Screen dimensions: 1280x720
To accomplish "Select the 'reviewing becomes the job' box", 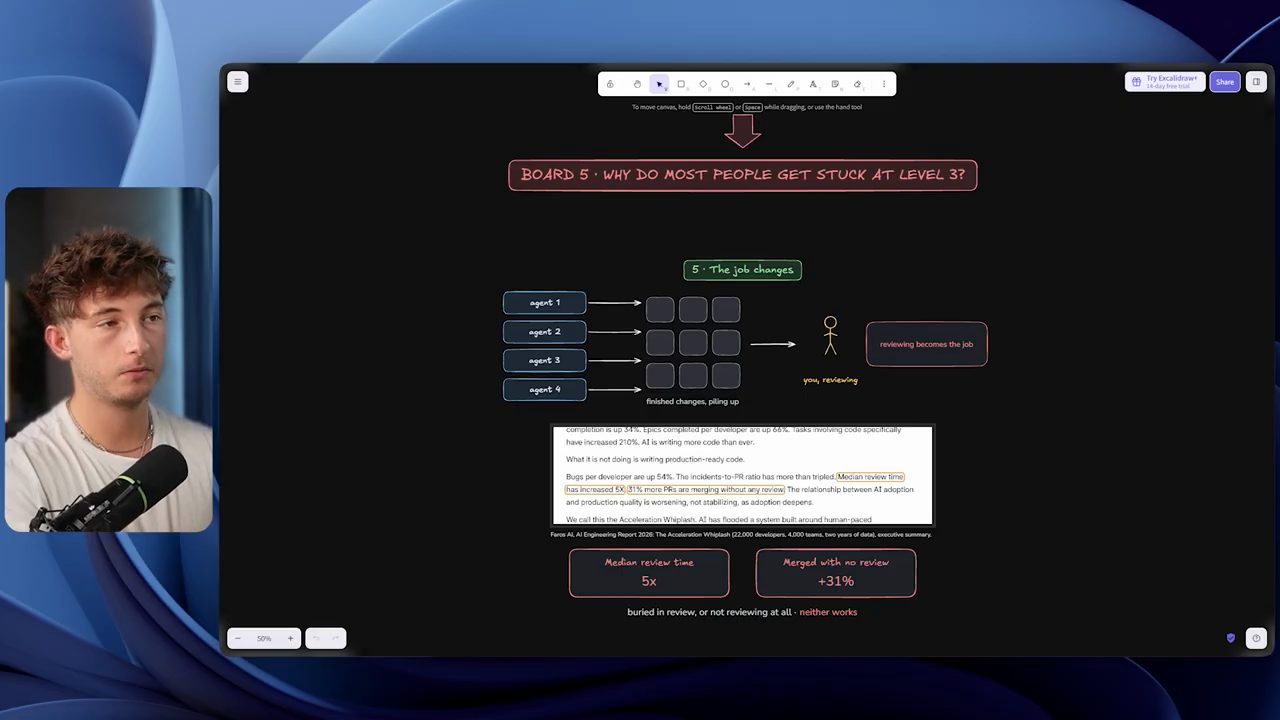I will pos(926,344).
